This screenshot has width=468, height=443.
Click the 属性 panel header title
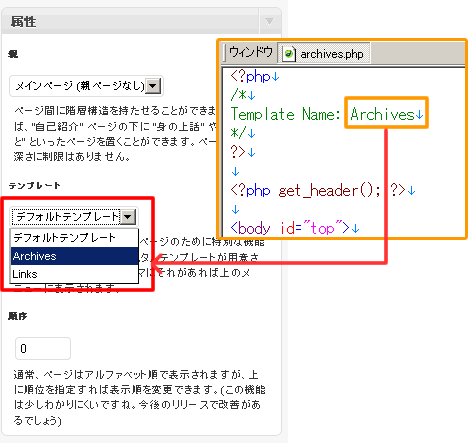[x=23, y=22]
